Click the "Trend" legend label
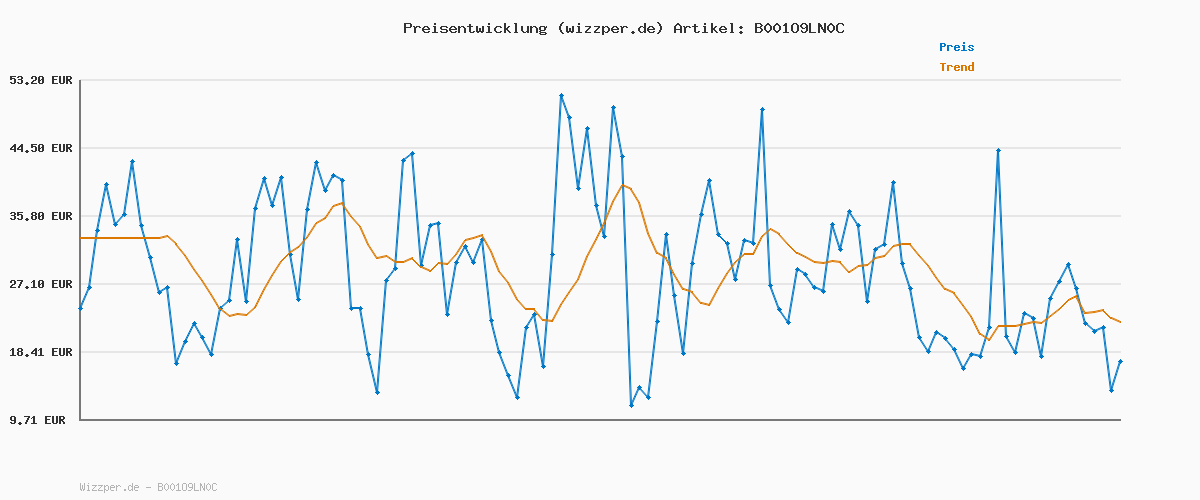1200x500 pixels. pos(956,68)
